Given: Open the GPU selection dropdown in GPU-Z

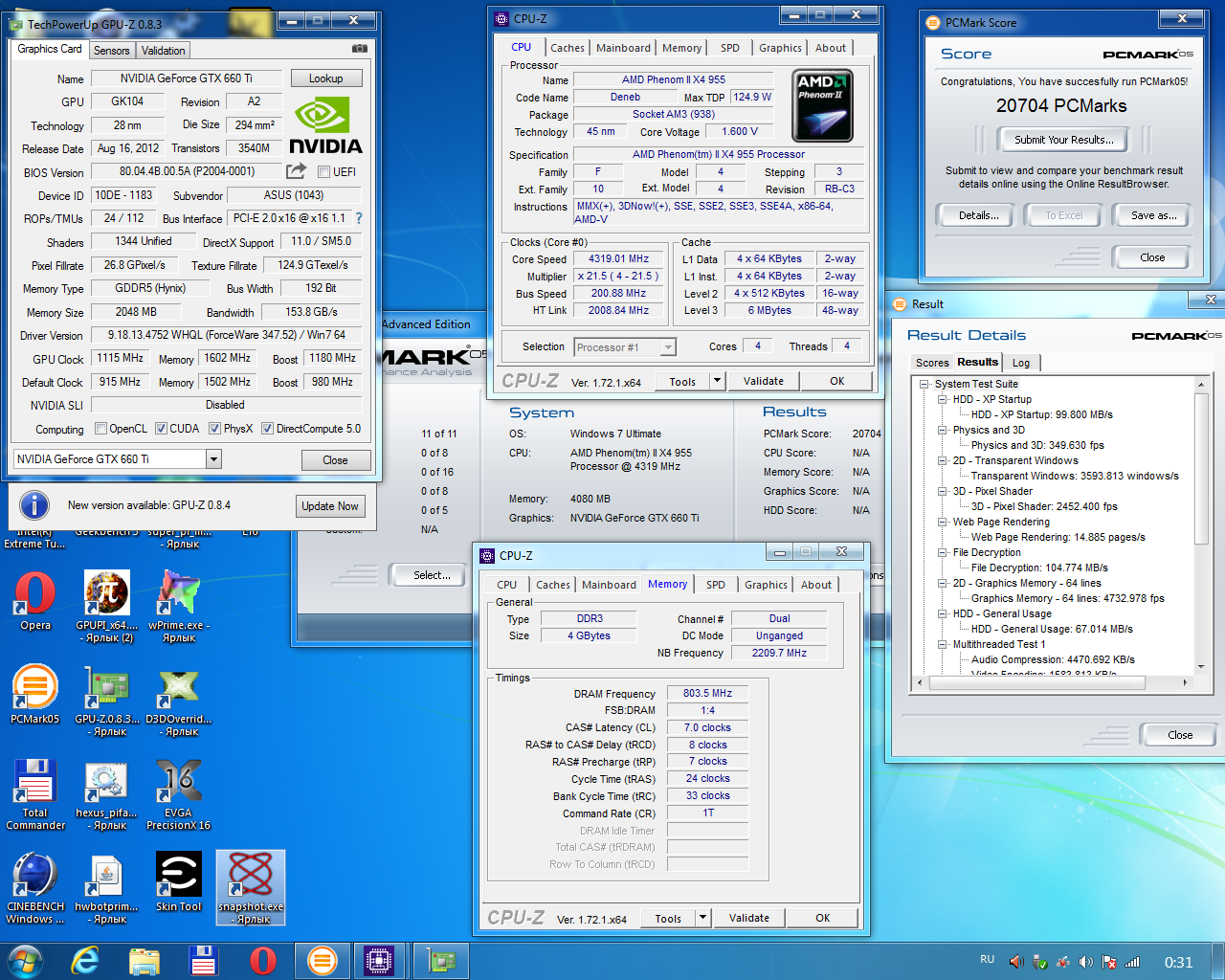Looking at the screenshot, I should tap(213, 459).
